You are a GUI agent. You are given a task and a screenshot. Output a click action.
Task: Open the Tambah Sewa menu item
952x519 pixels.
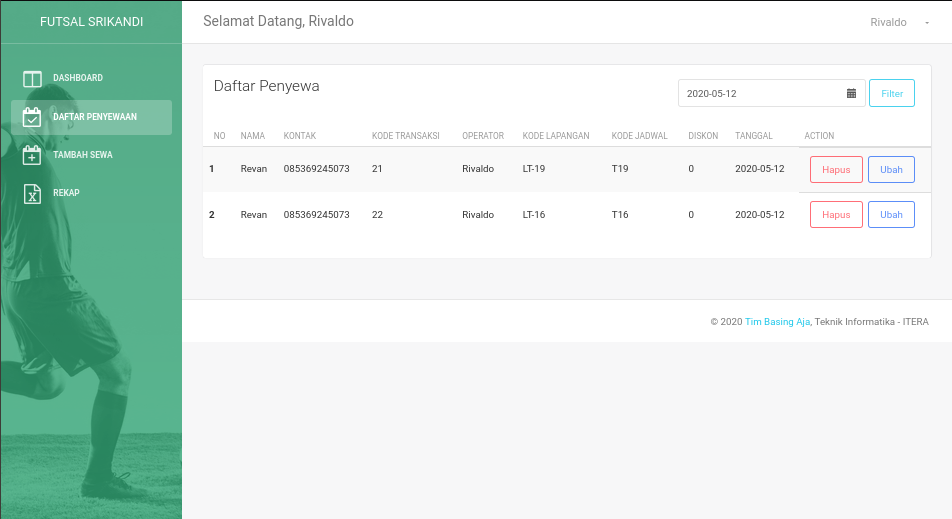[82, 155]
